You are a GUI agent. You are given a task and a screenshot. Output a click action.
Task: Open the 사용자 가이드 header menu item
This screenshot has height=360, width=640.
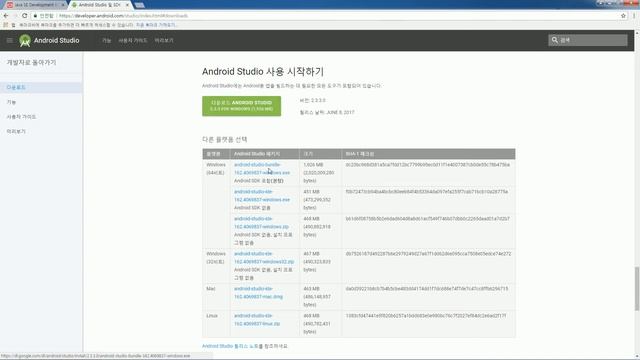tap(133, 40)
